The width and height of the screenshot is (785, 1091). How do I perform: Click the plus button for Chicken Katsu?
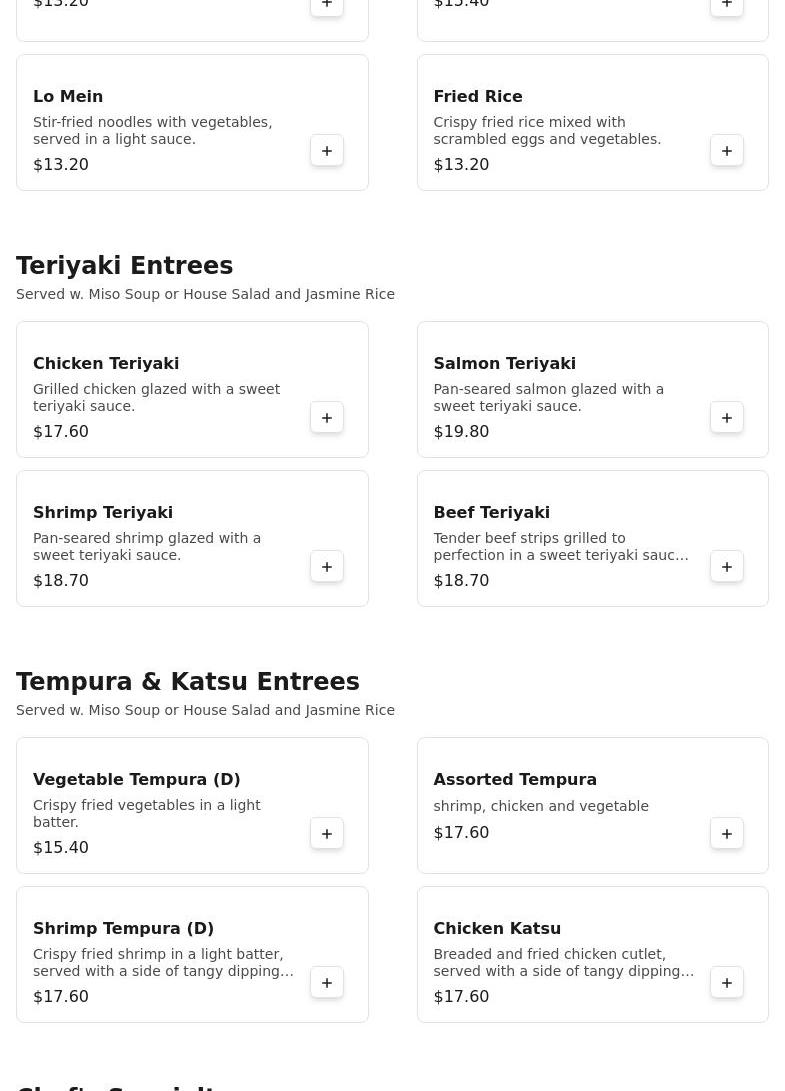point(727,983)
